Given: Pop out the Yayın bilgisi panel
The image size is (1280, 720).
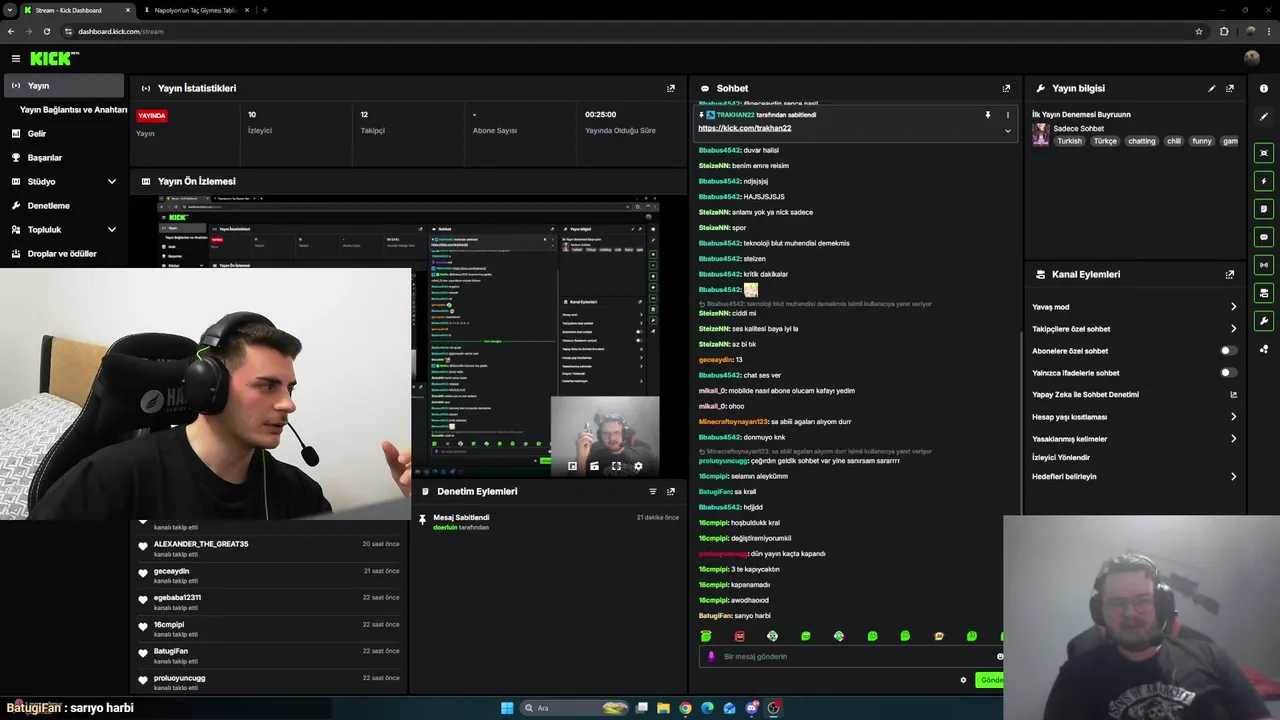Looking at the screenshot, I should pyautogui.click(x=1230, y=88).
